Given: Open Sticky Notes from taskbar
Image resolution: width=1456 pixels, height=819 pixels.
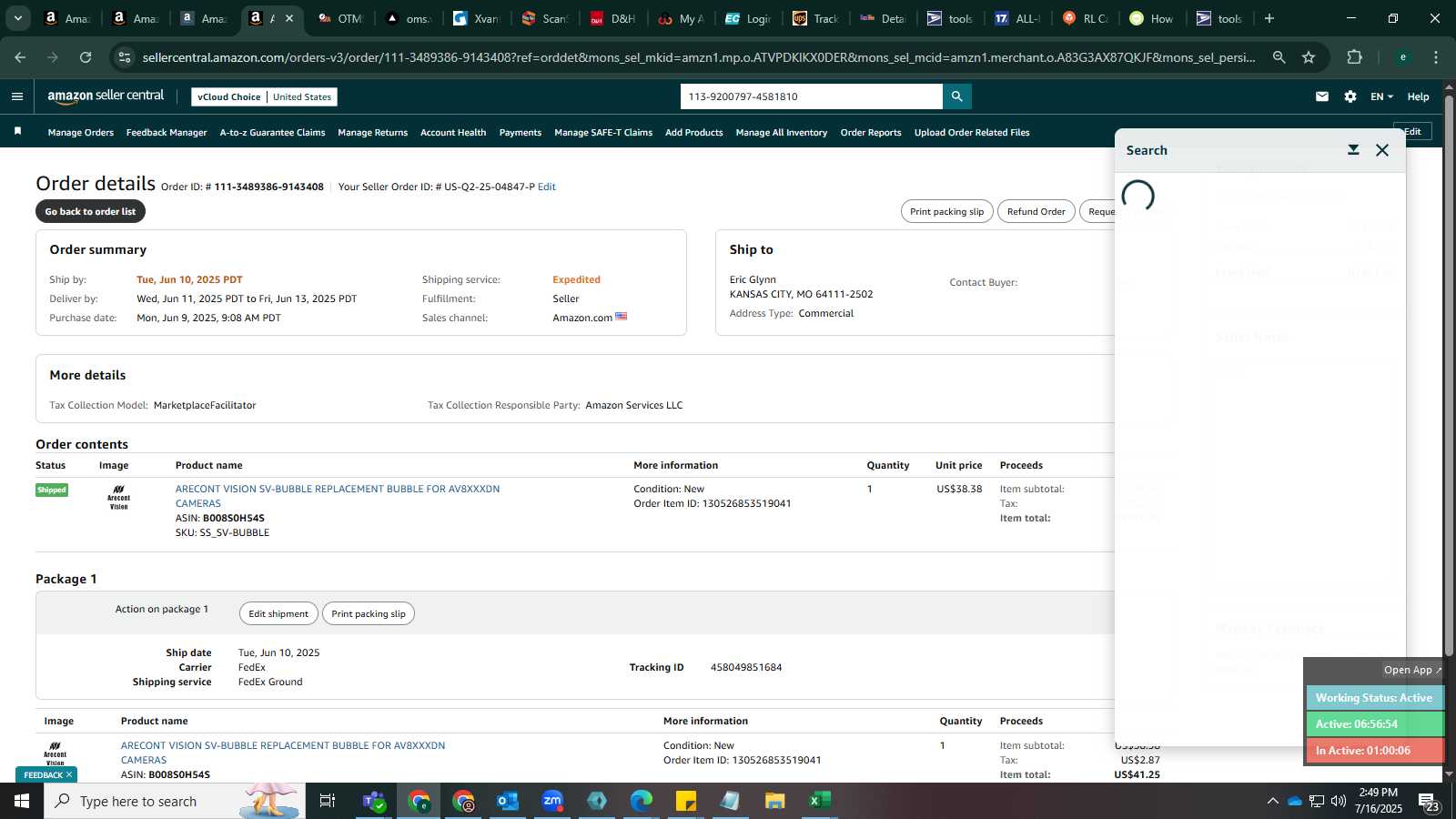Looking at the screenshot, I should click(686, 801).
